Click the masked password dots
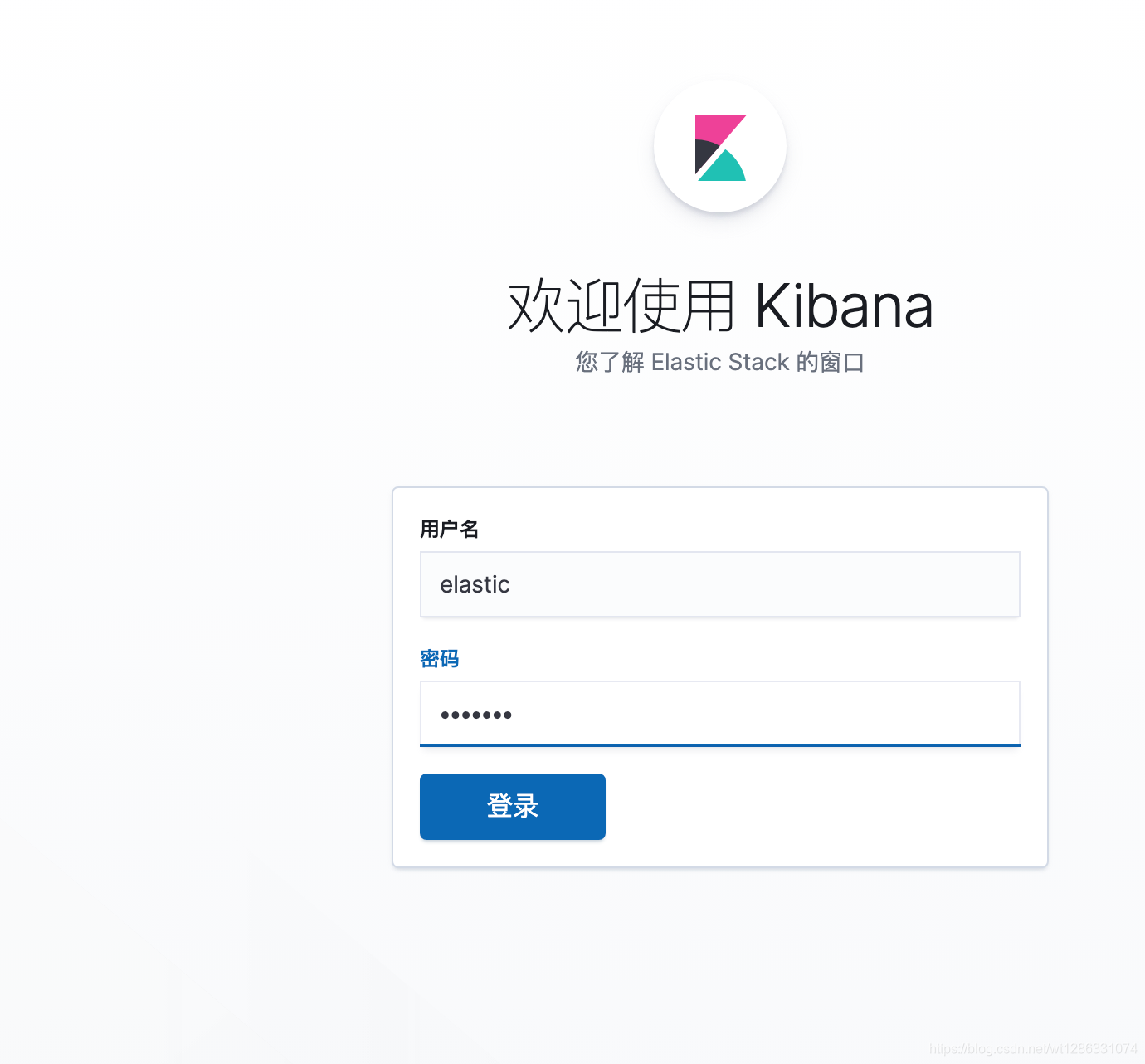 coord(475,715)
